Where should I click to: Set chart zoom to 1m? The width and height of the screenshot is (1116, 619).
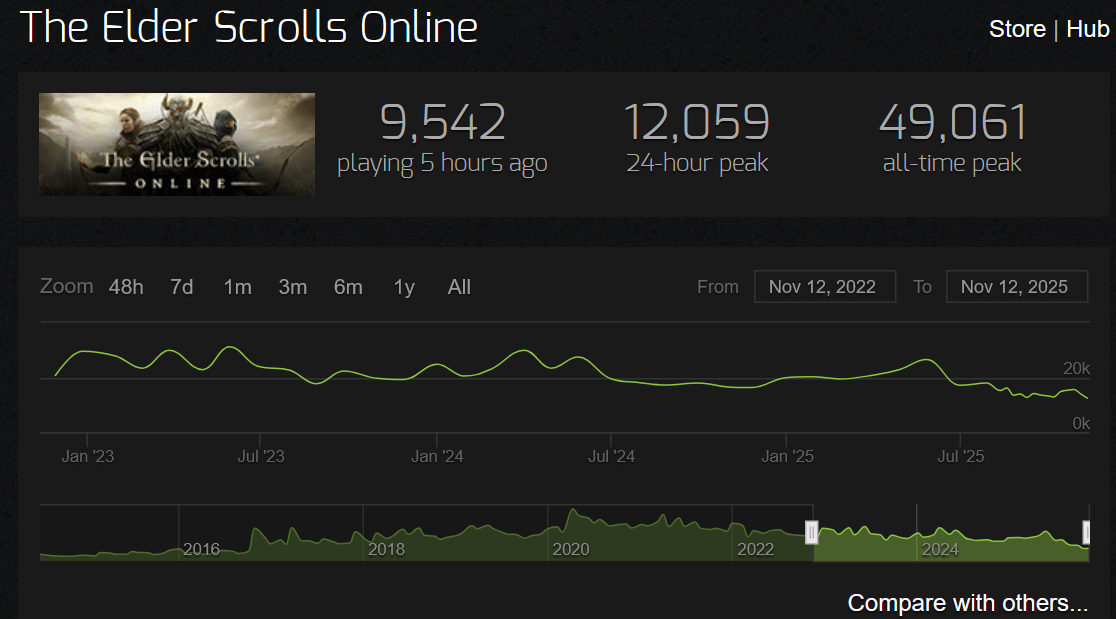coord(237,287)
